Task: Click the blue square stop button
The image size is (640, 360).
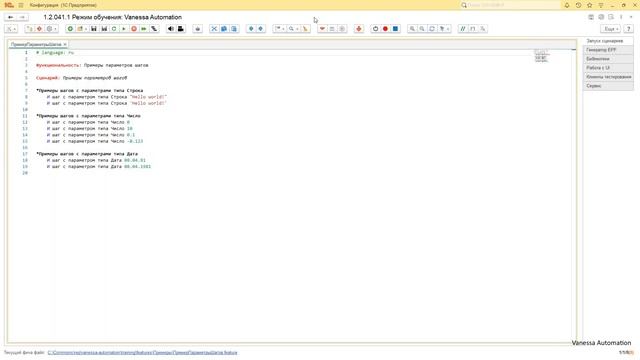Action: (395, 29)
